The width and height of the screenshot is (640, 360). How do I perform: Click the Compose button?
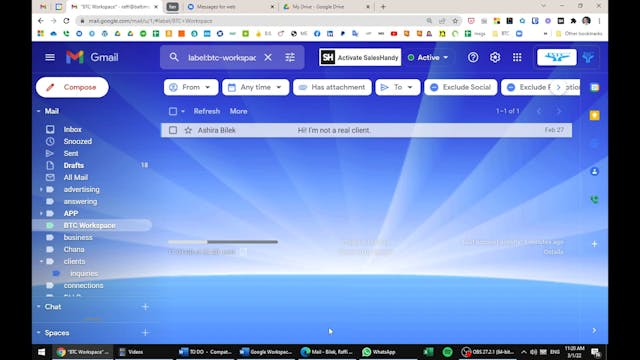click(x=72, y=87)
